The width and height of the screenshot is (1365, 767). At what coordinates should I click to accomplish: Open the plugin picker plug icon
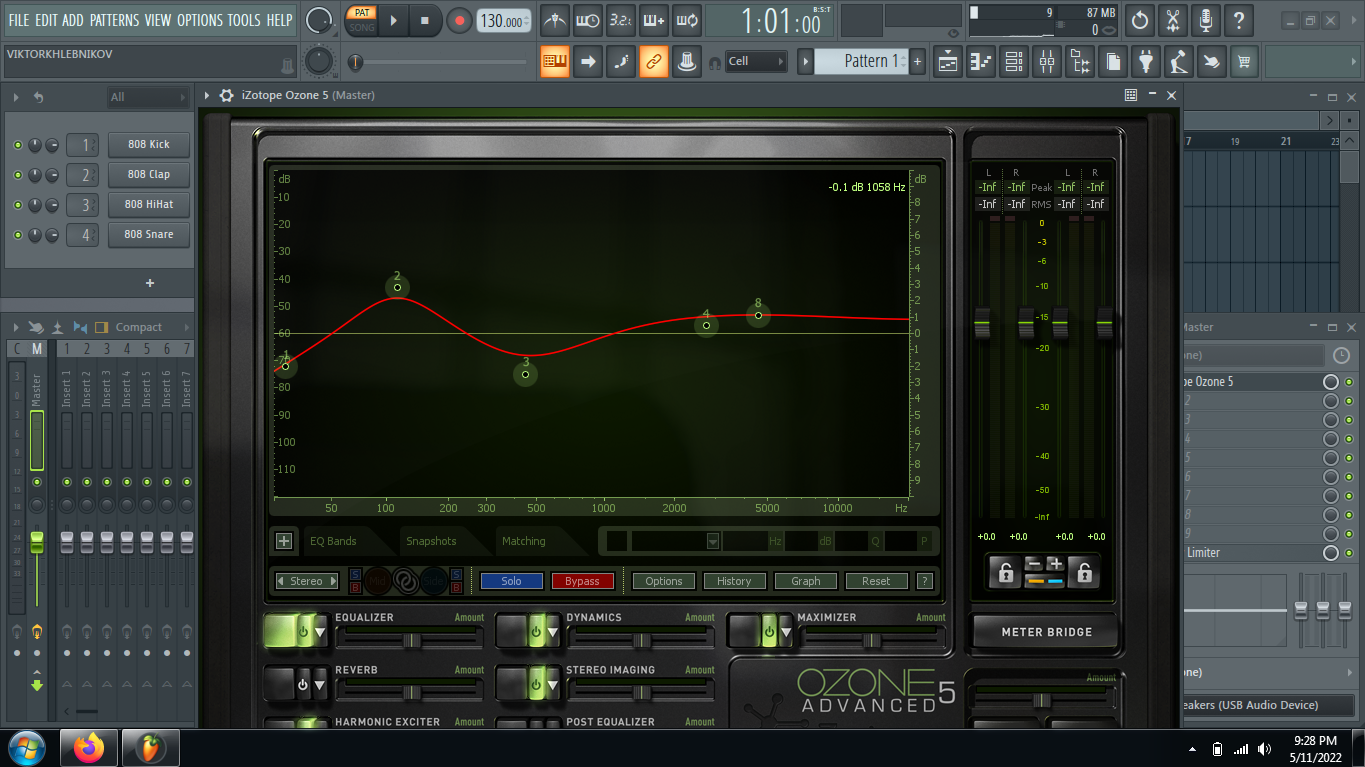(x=1146, y=62)
